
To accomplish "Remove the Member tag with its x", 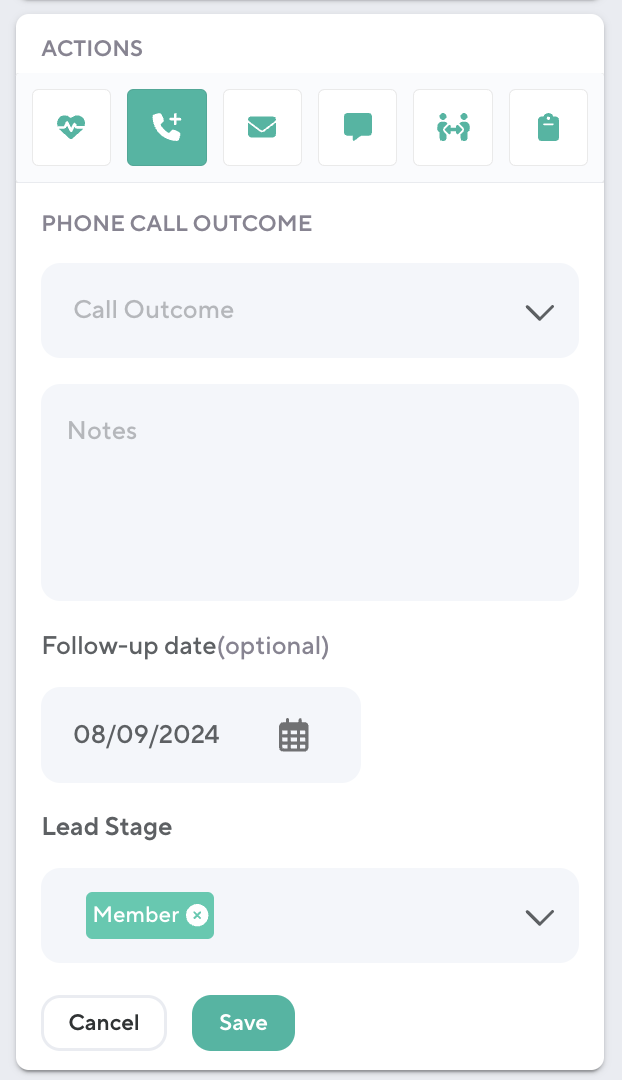I will point(198,915).
